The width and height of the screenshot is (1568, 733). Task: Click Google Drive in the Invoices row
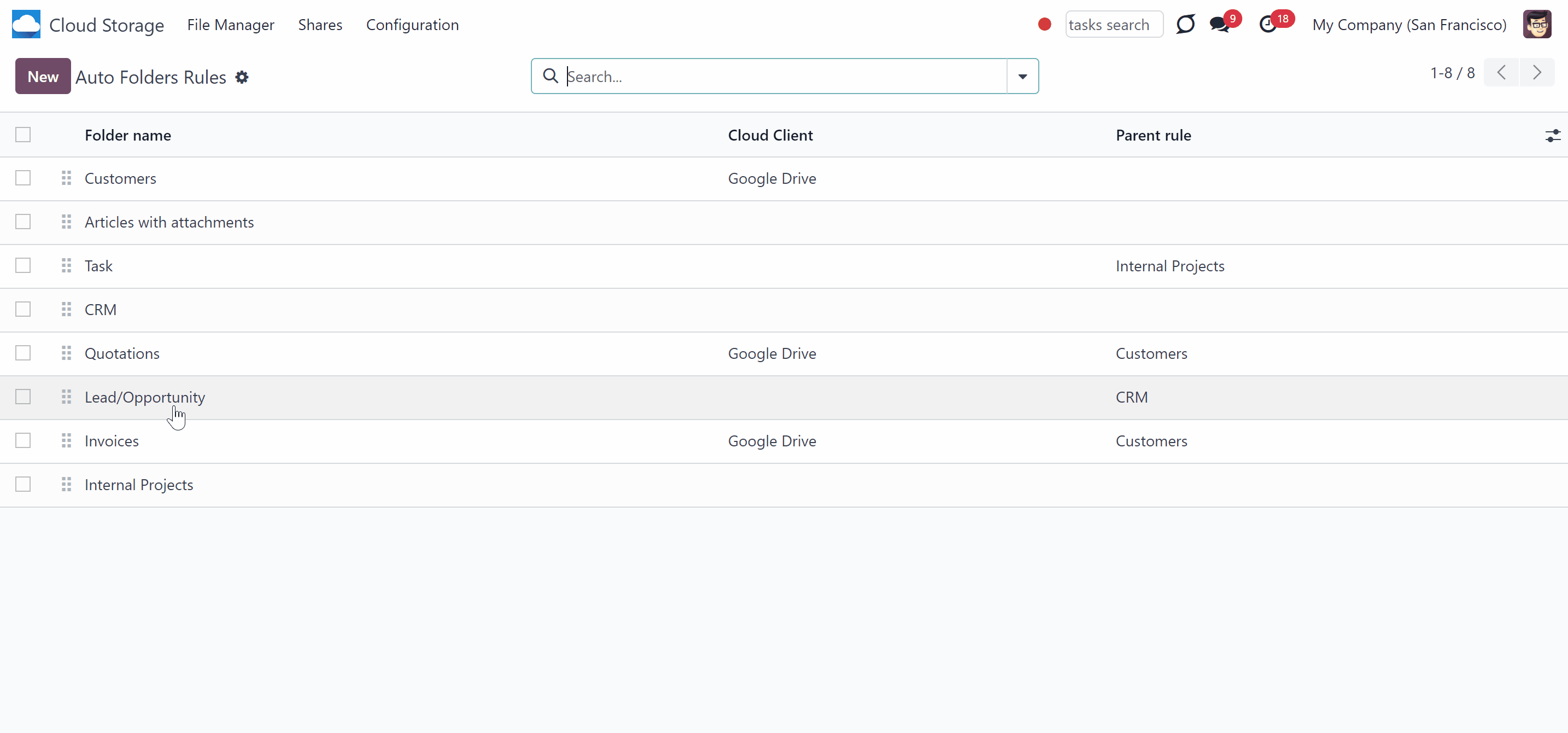tap(772, 441)
